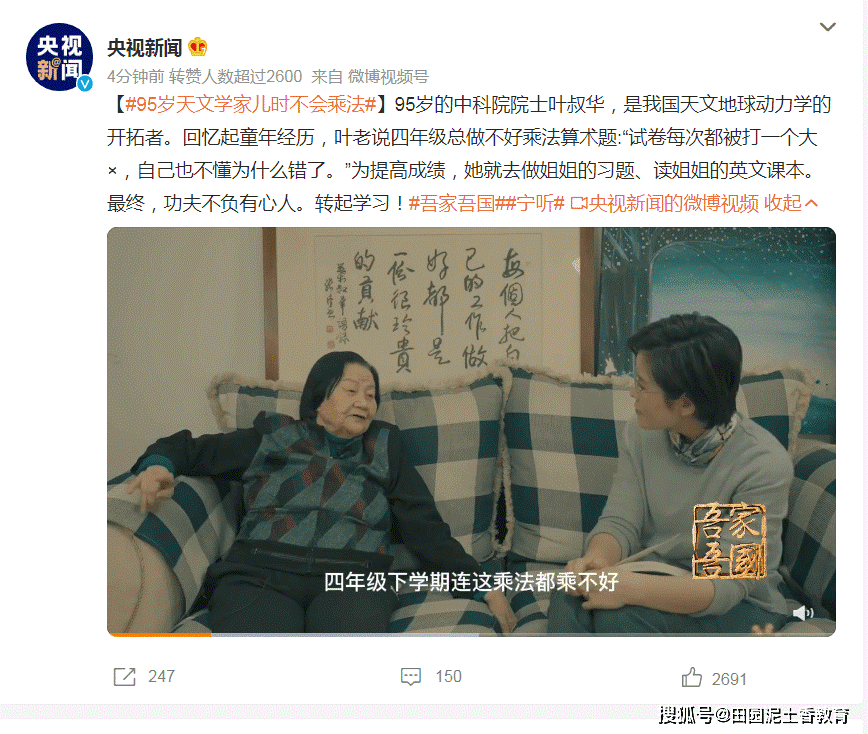The image size is (868, 734).
Task: Click the 央视新闻 account name
Action: click(144, 48)
